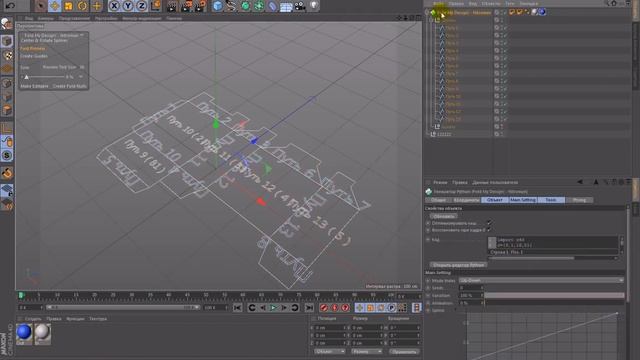640x360 pixels.
Task: Toggle Y axis lock
Action: (x=128, y=6)
